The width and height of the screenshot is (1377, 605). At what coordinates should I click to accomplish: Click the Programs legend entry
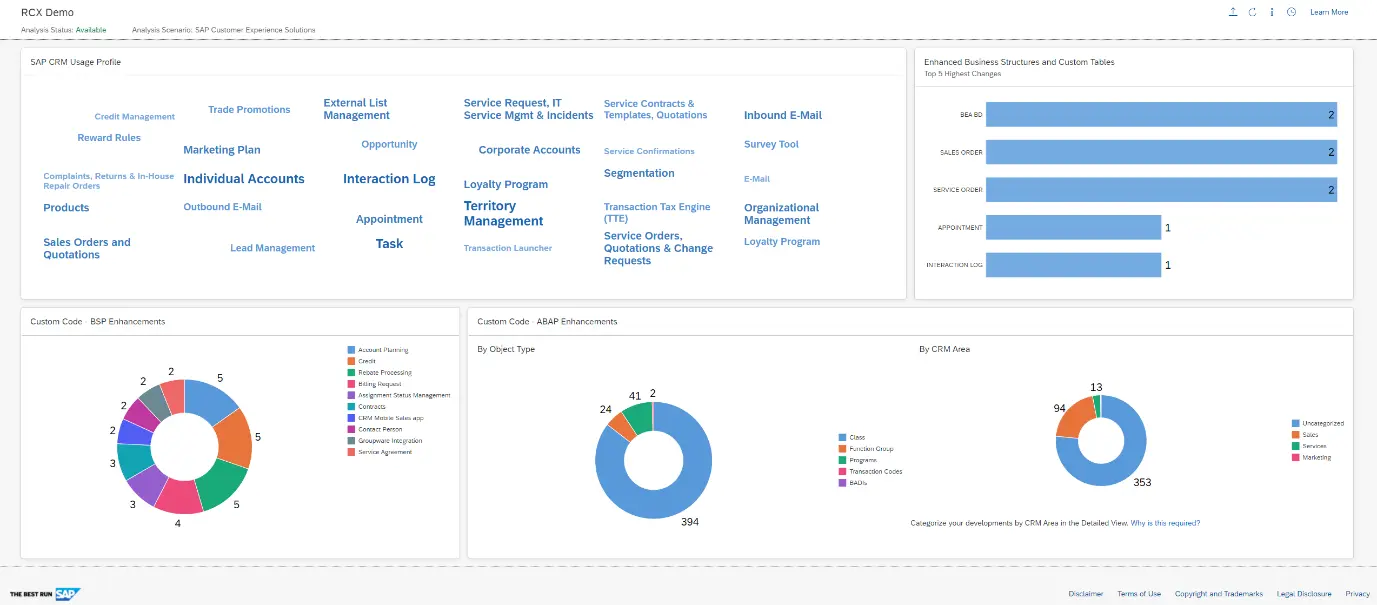pos(859,460)
